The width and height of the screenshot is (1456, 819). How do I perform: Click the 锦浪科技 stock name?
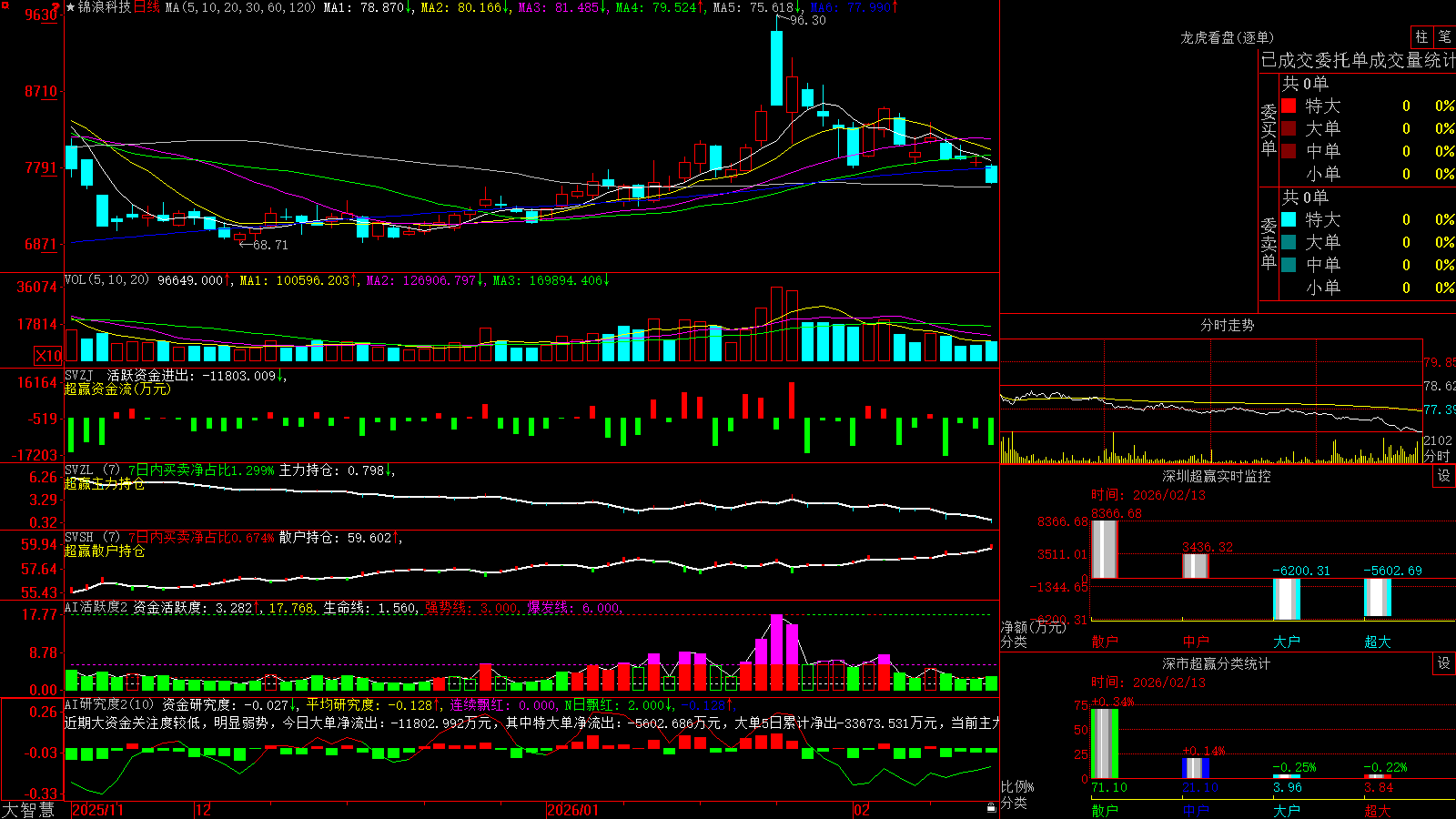(105, 7)
